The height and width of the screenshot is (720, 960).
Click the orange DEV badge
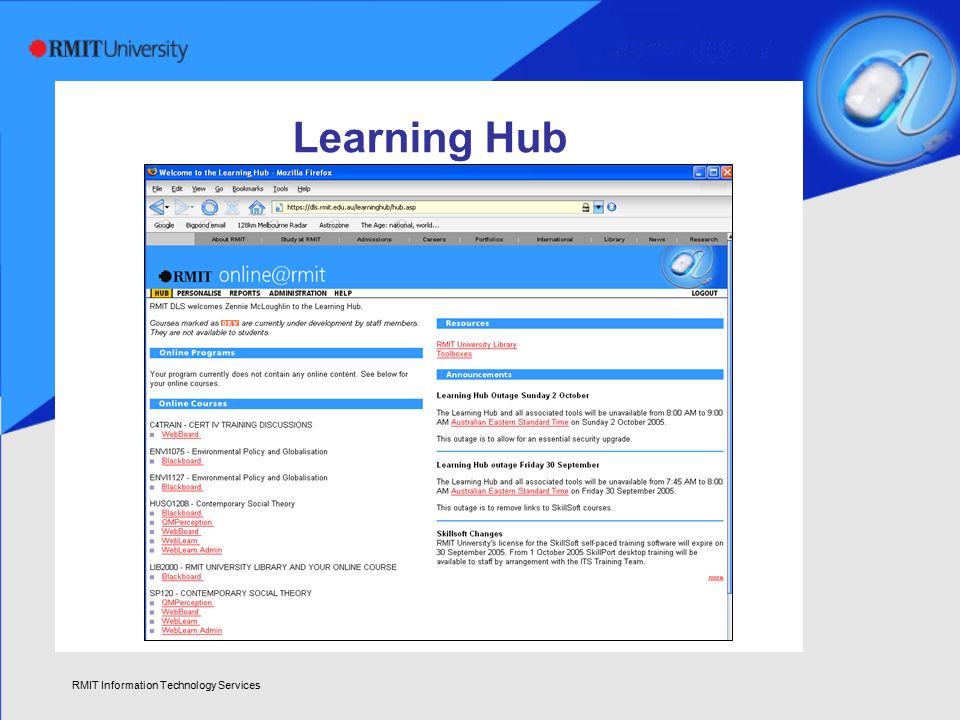230,323
